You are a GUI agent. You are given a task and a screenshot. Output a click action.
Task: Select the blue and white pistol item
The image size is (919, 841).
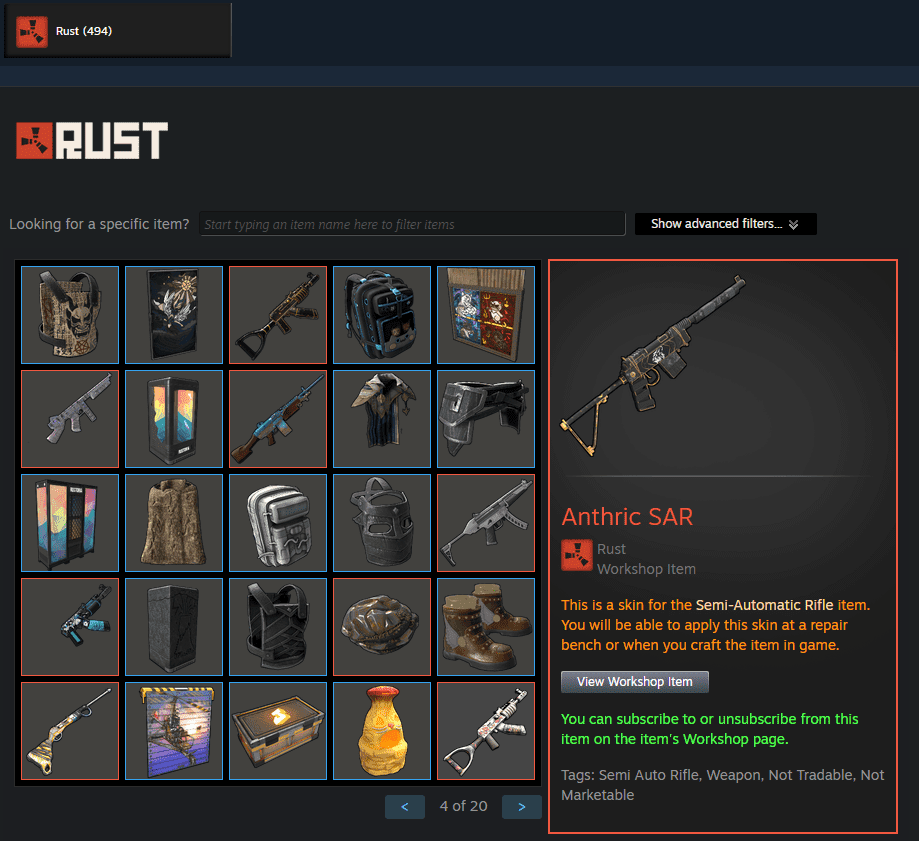point(70,627)
